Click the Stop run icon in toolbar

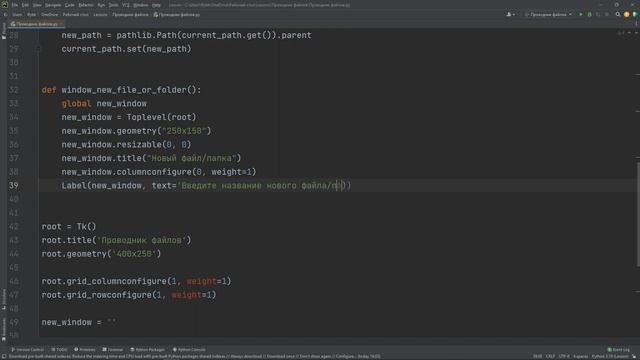(x=607, y=15)
